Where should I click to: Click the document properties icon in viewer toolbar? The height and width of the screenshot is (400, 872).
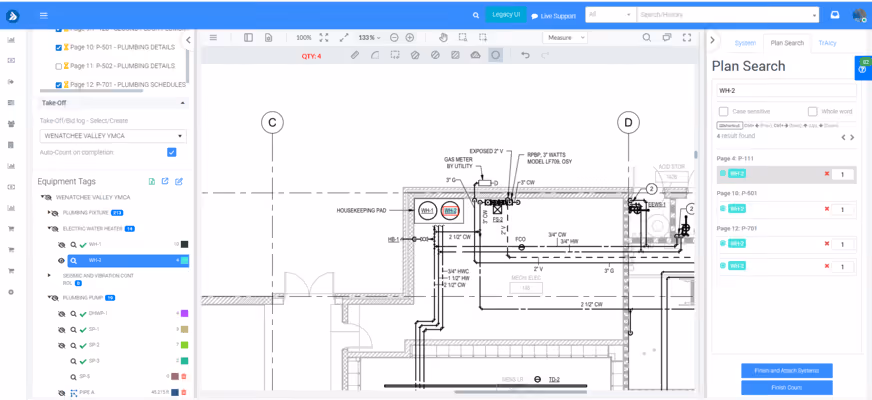[269, 37]
